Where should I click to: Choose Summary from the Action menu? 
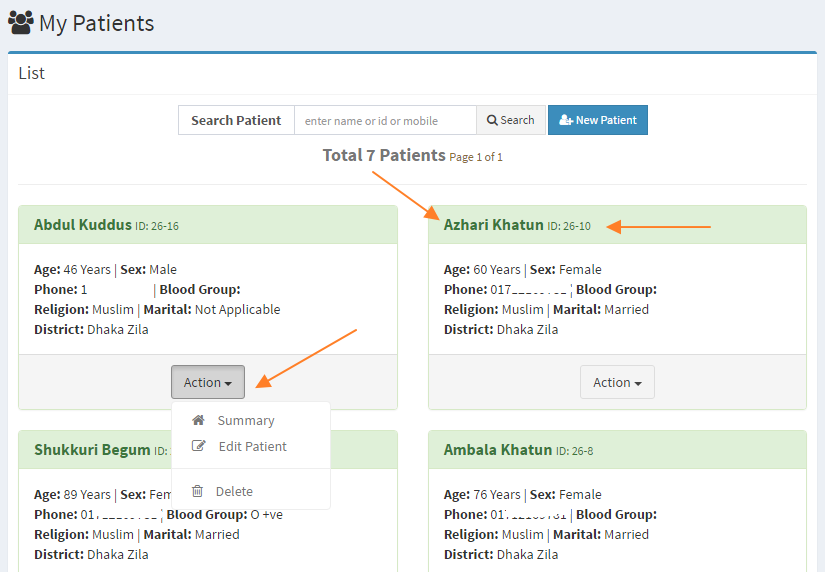245,421
